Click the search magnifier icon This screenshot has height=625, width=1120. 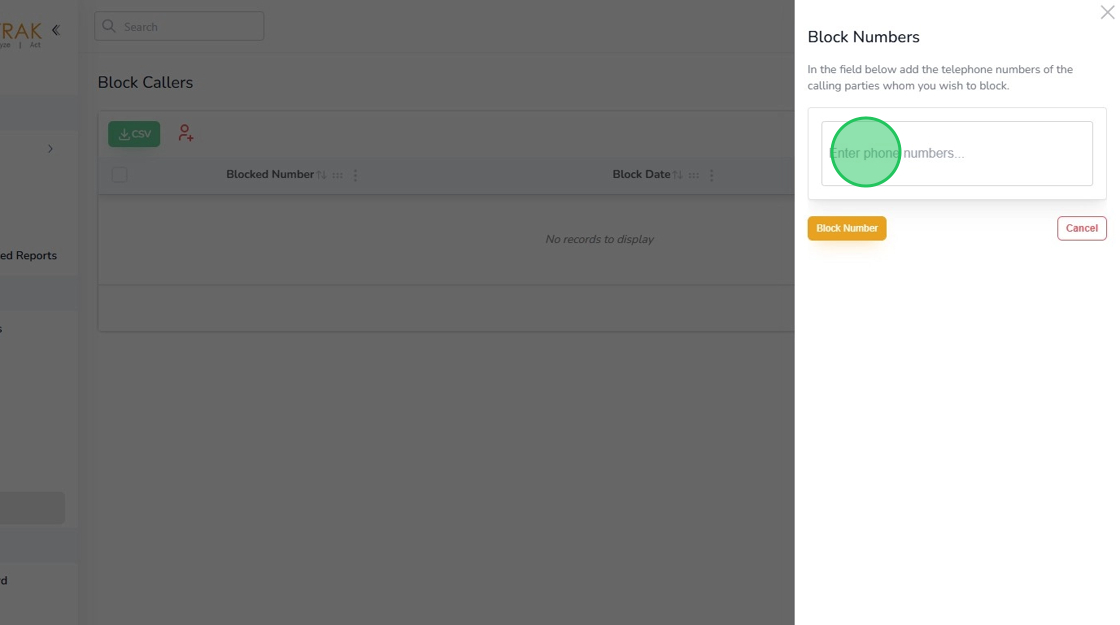(x=109, y=26)
